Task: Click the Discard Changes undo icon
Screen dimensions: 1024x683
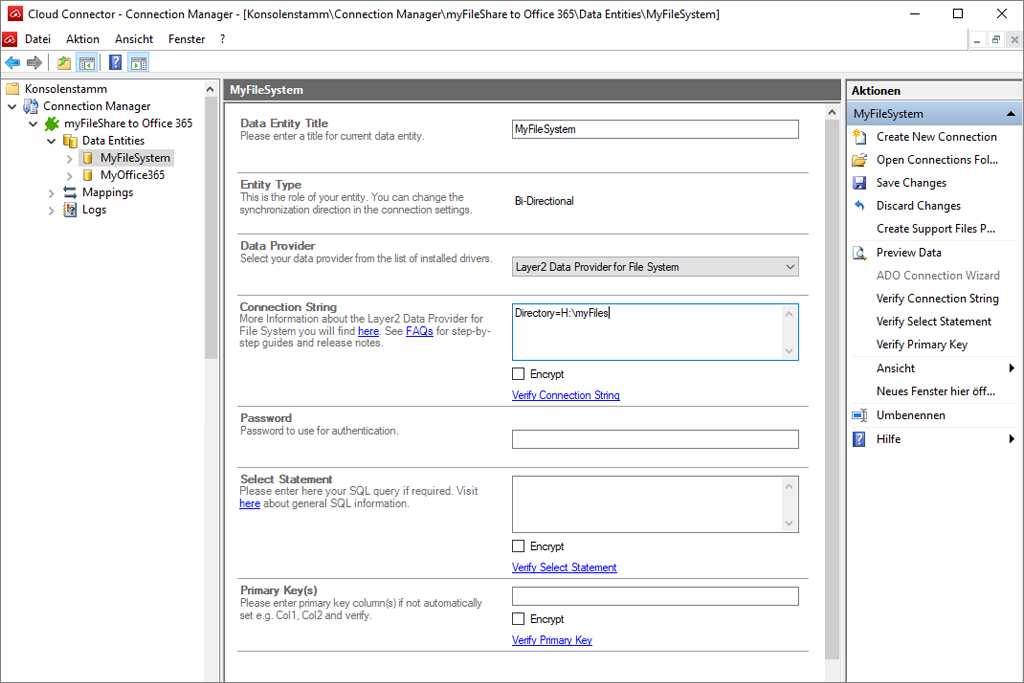Action: click(x=859, y=206)
